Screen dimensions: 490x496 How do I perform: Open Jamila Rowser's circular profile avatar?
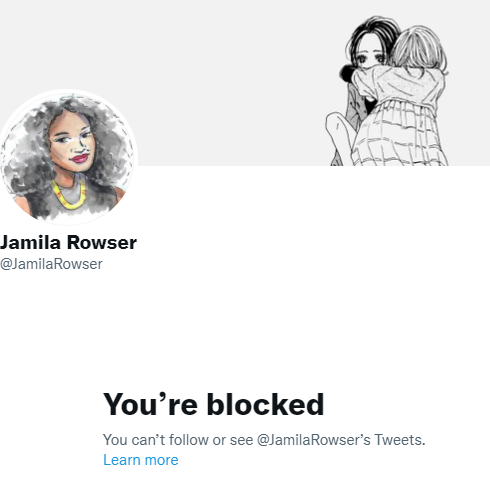click(68, 157)
